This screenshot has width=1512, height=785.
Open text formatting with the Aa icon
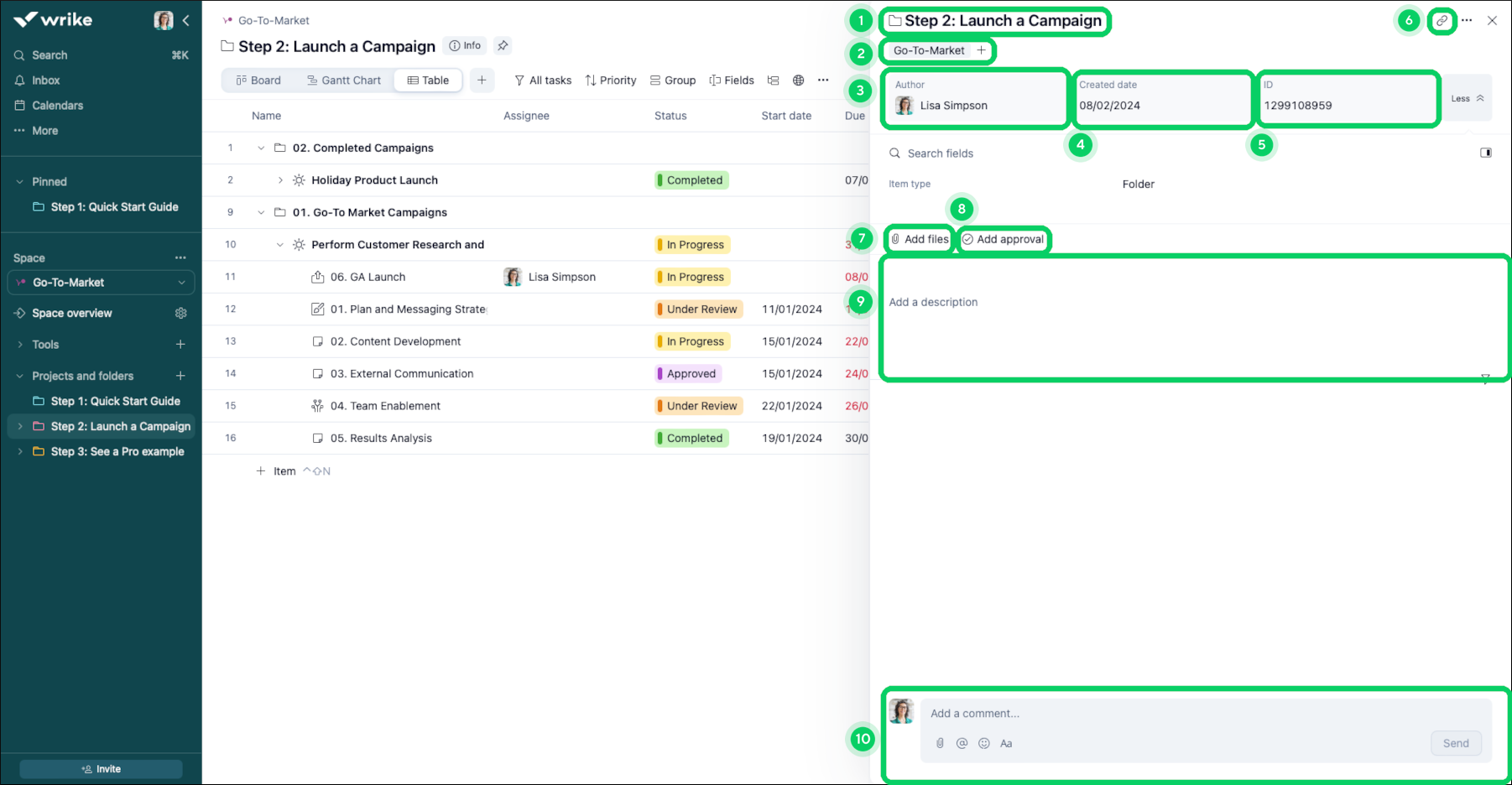pyautogui.click(x=1006, y=743)
